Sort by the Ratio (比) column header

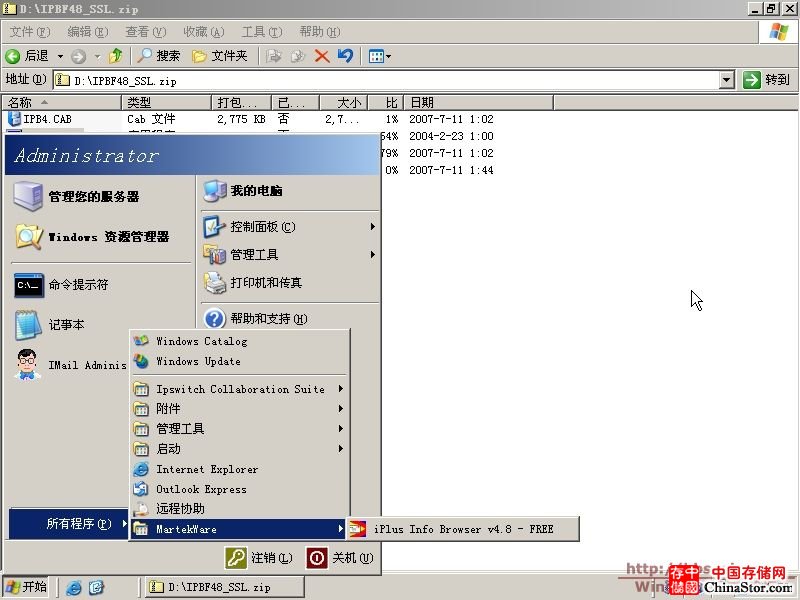click(x=386, y=103)
